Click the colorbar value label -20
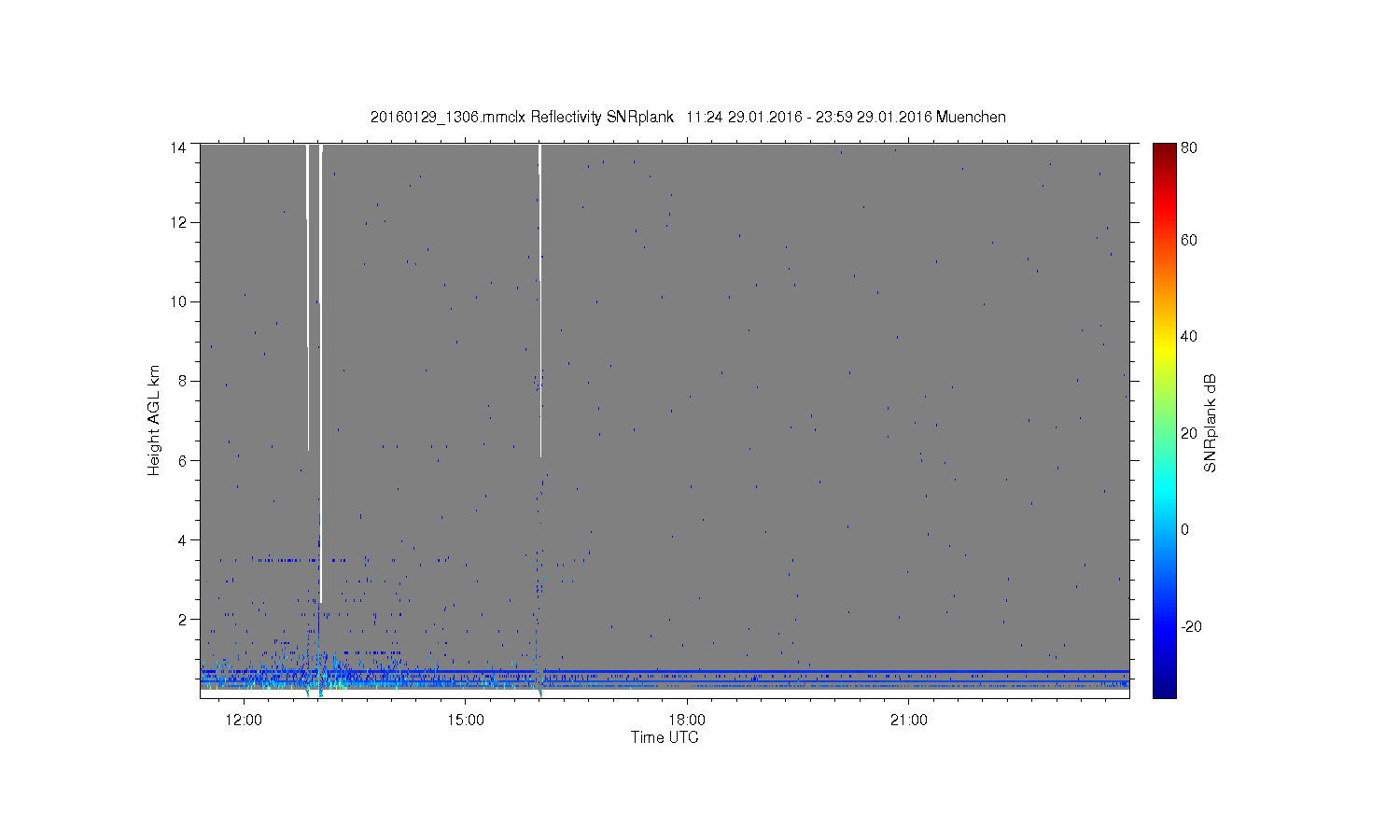Image resolution: width=1400 pixels, height=840 pixels. pos(1191,626)
